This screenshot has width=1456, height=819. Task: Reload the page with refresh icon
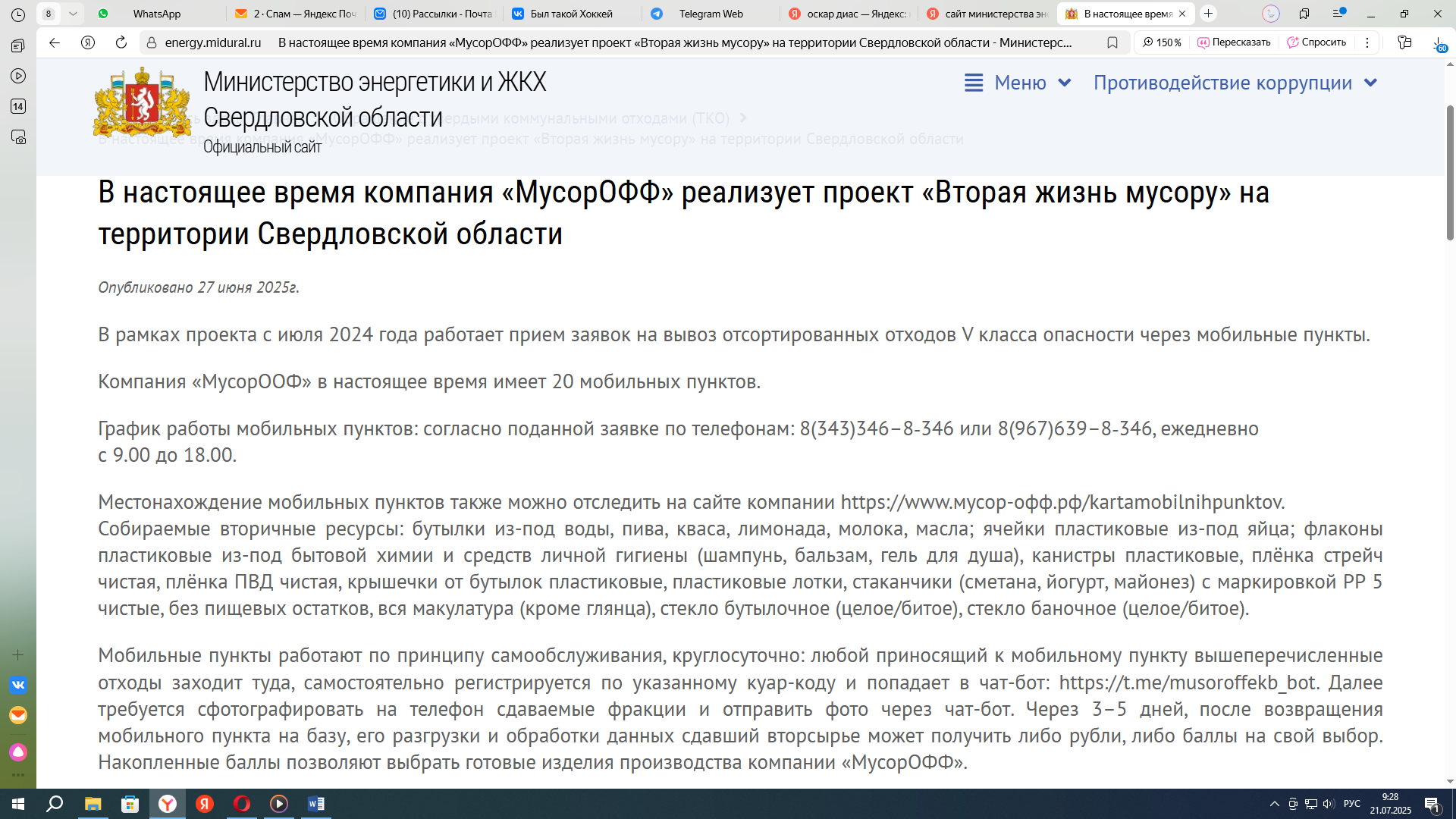click(121, 42)
